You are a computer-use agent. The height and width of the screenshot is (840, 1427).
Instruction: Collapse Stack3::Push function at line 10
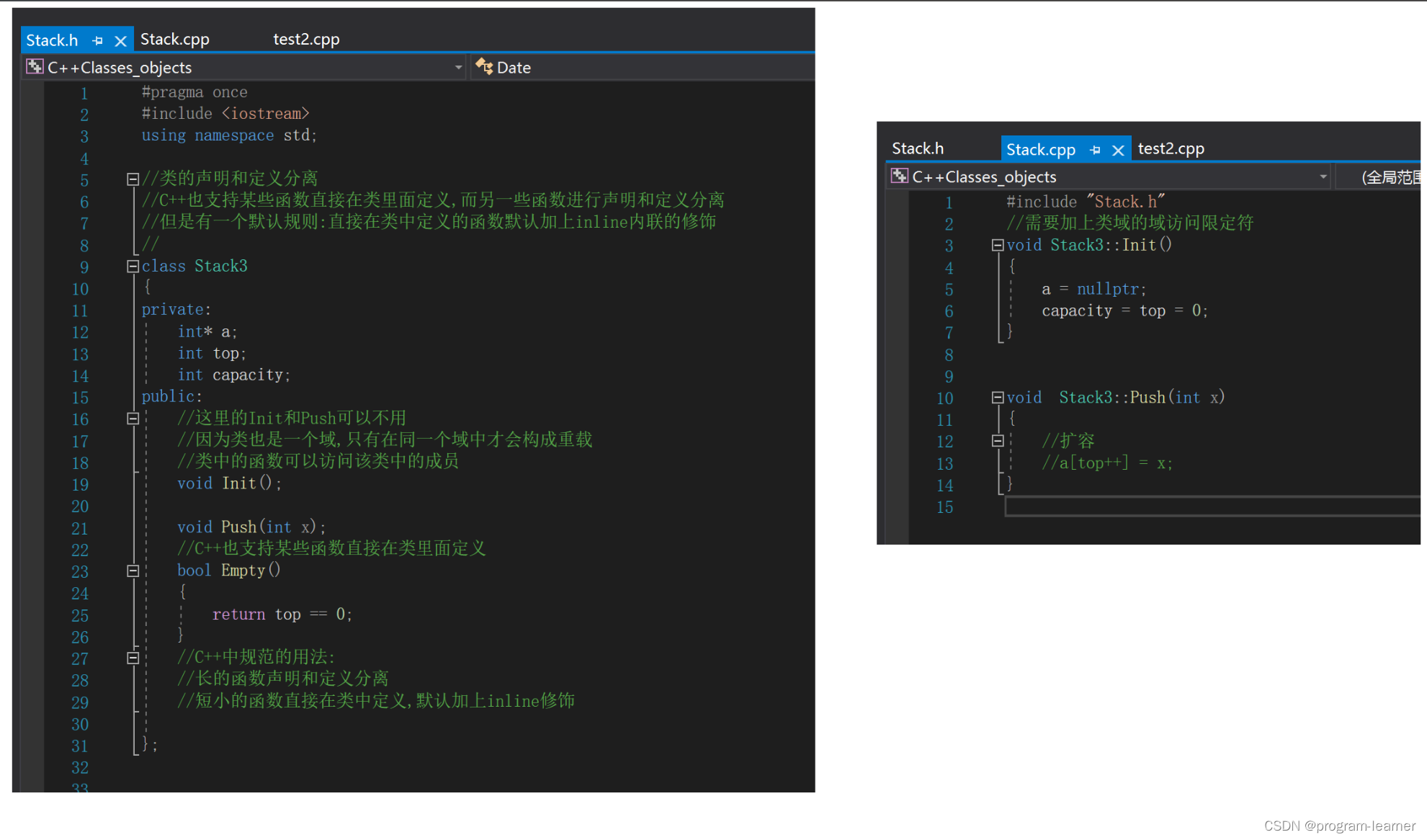click(998, 398)
